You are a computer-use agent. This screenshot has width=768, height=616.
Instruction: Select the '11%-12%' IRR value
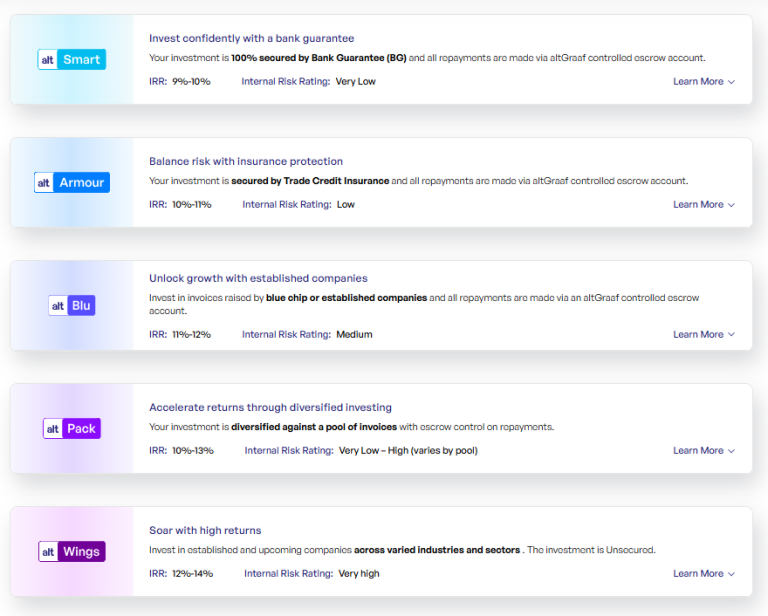coord(192,334)
